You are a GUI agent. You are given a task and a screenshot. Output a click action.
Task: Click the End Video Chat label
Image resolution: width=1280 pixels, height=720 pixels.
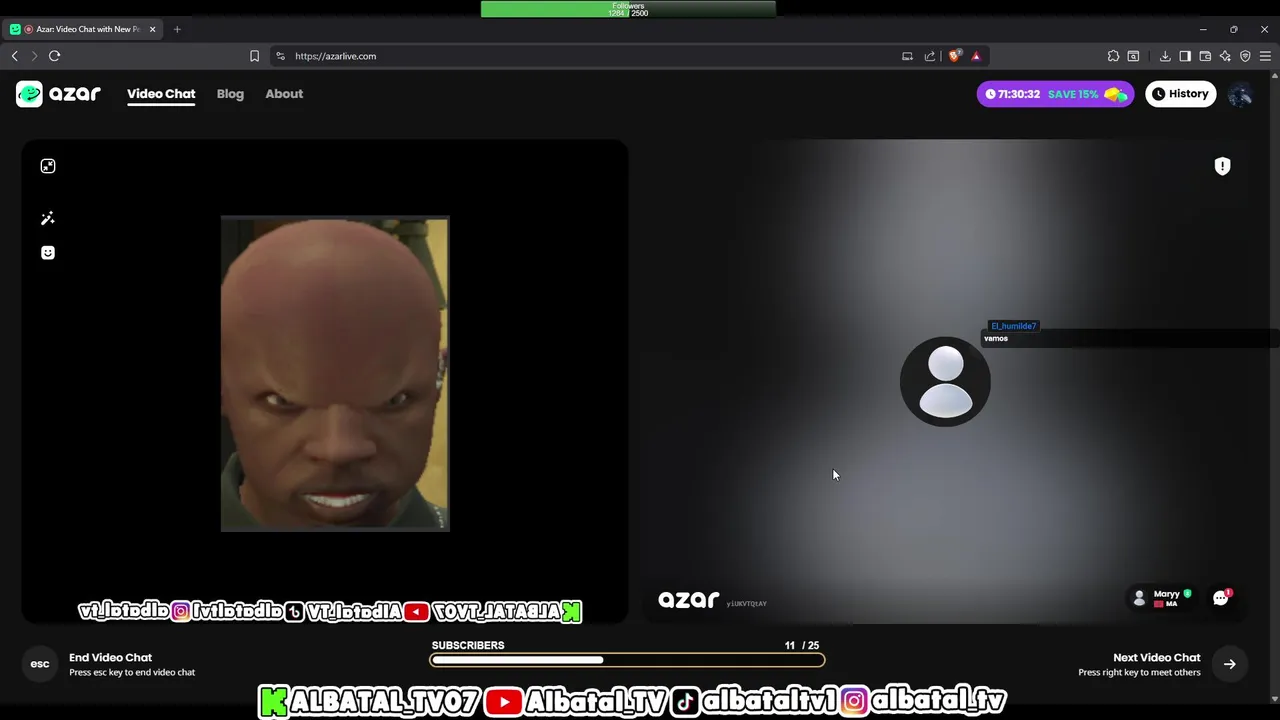(x=110, y=657)
